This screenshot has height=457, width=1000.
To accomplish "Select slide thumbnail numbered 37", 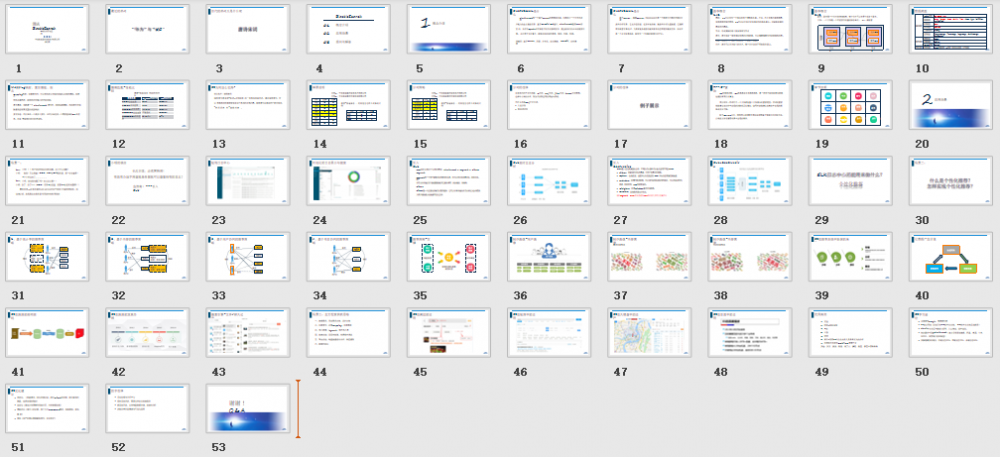I will point(650,257).
